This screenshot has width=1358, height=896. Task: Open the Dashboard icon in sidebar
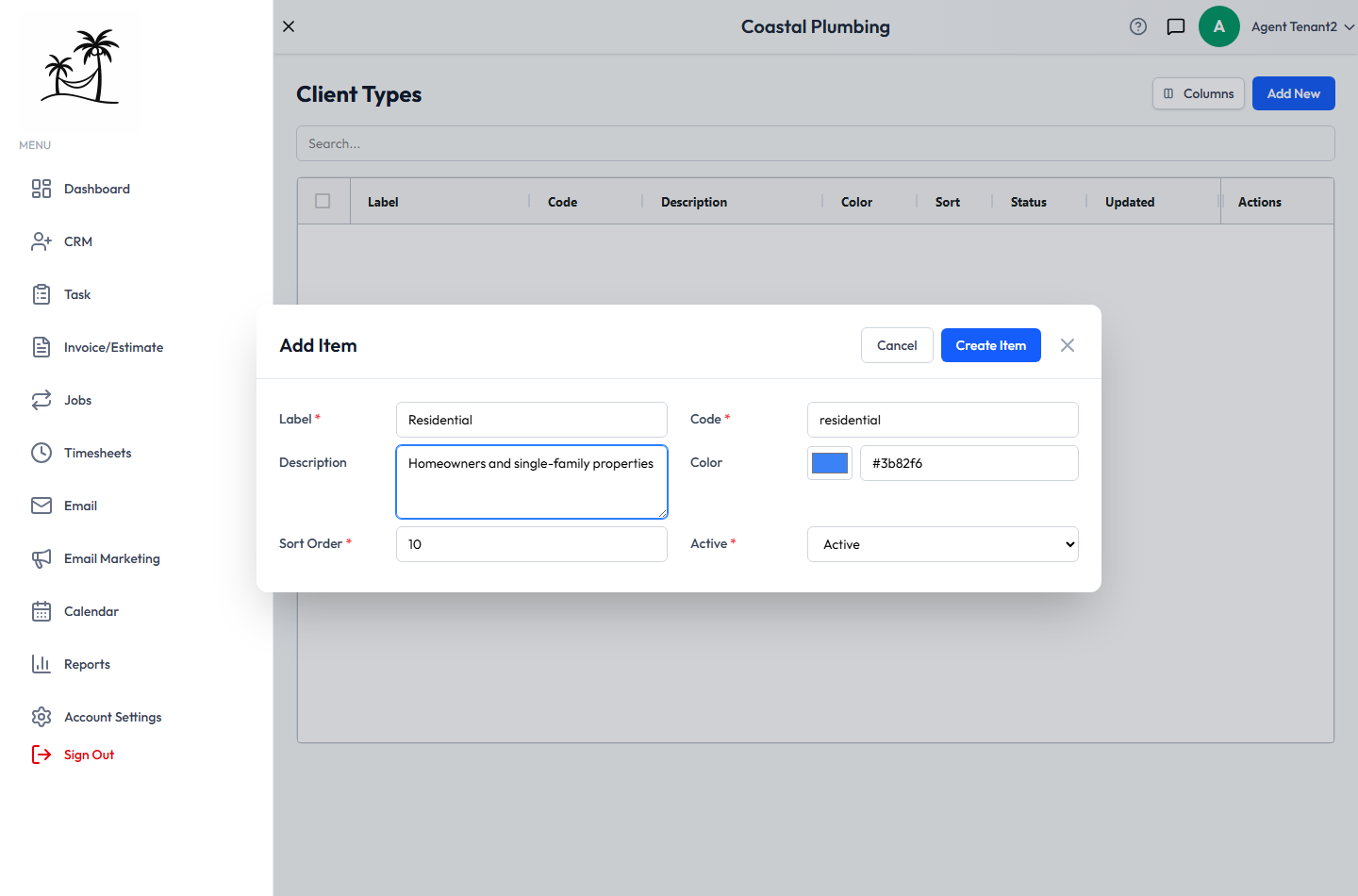(41, 189)
